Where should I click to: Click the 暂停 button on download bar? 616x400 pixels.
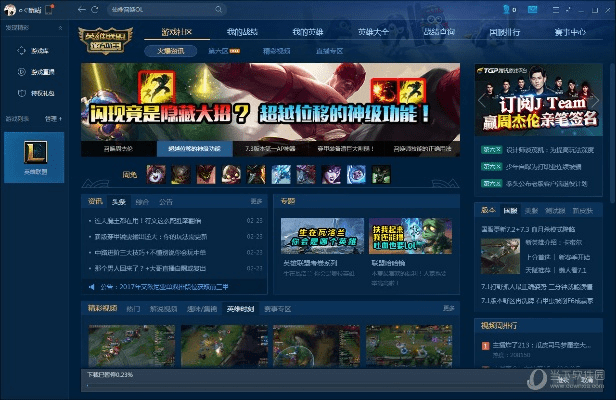point(563,380)
